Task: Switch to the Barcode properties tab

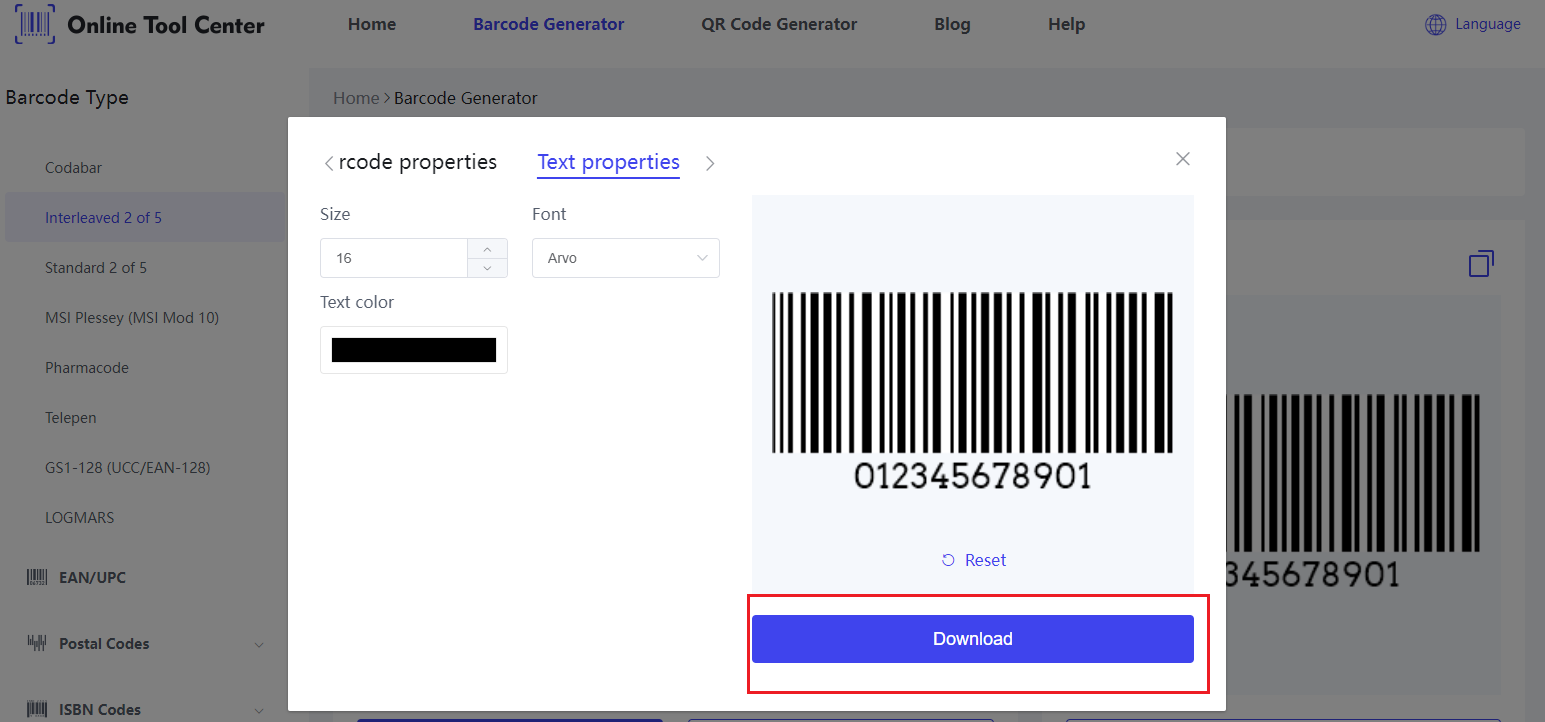Action: tap(418, 162)
